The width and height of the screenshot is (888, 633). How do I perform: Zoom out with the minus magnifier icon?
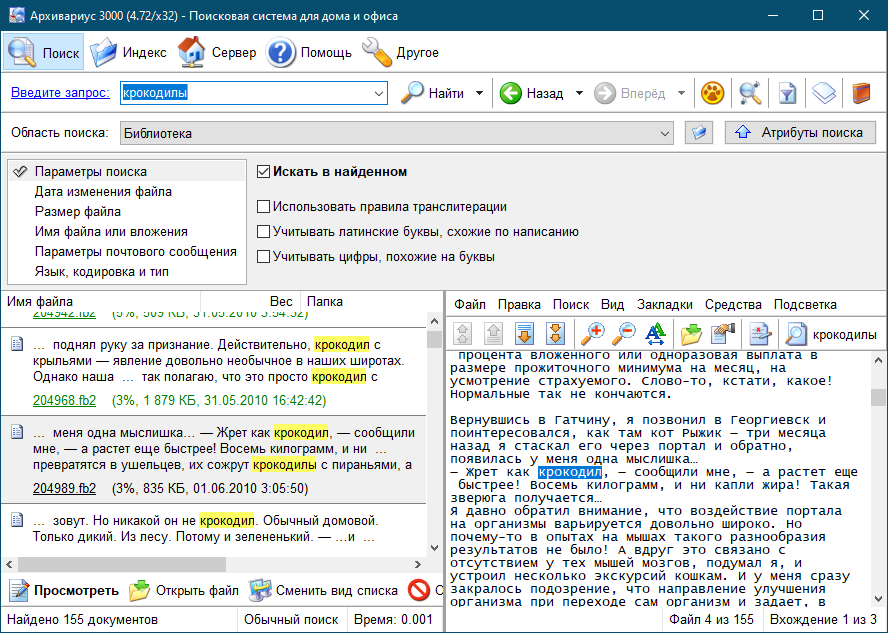[x=624, y=334]
